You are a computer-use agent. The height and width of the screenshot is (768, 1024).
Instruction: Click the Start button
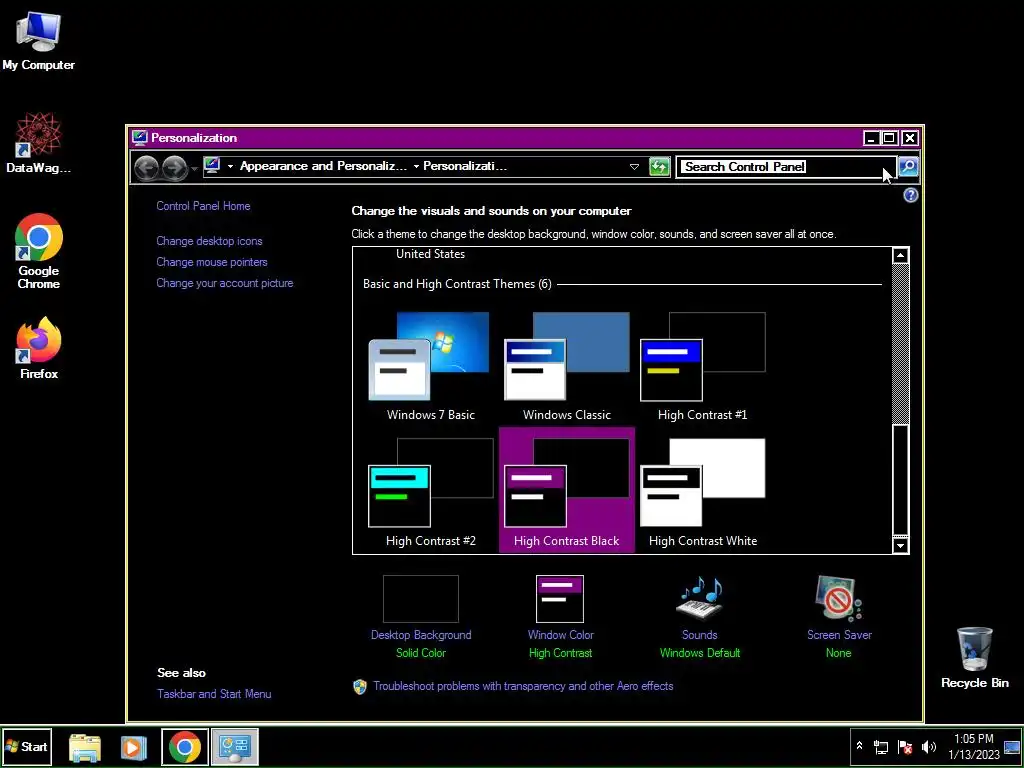coord(26,746)
